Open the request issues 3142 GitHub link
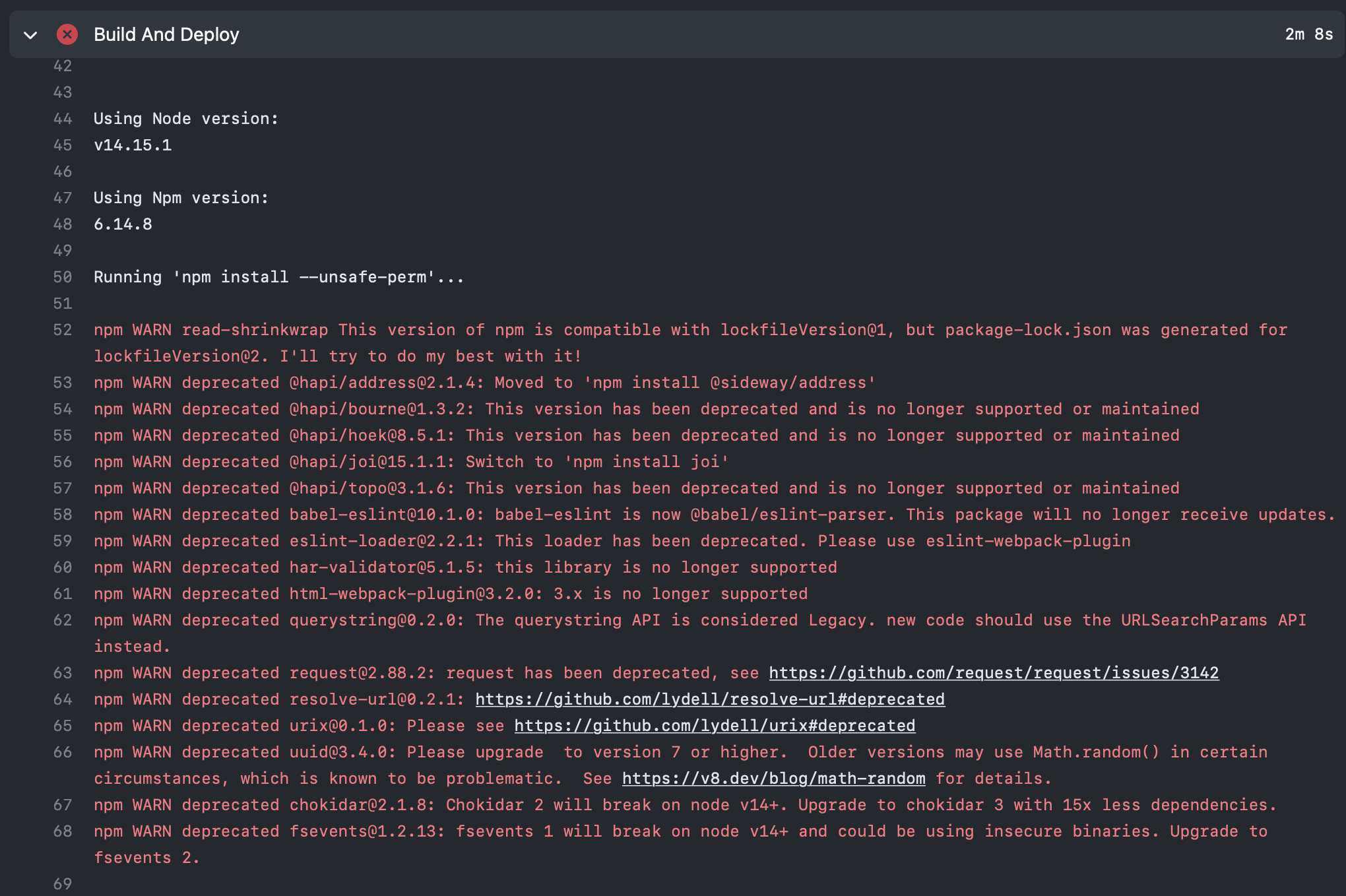Viewport: 1346px width, 896px height. [994, 673]
